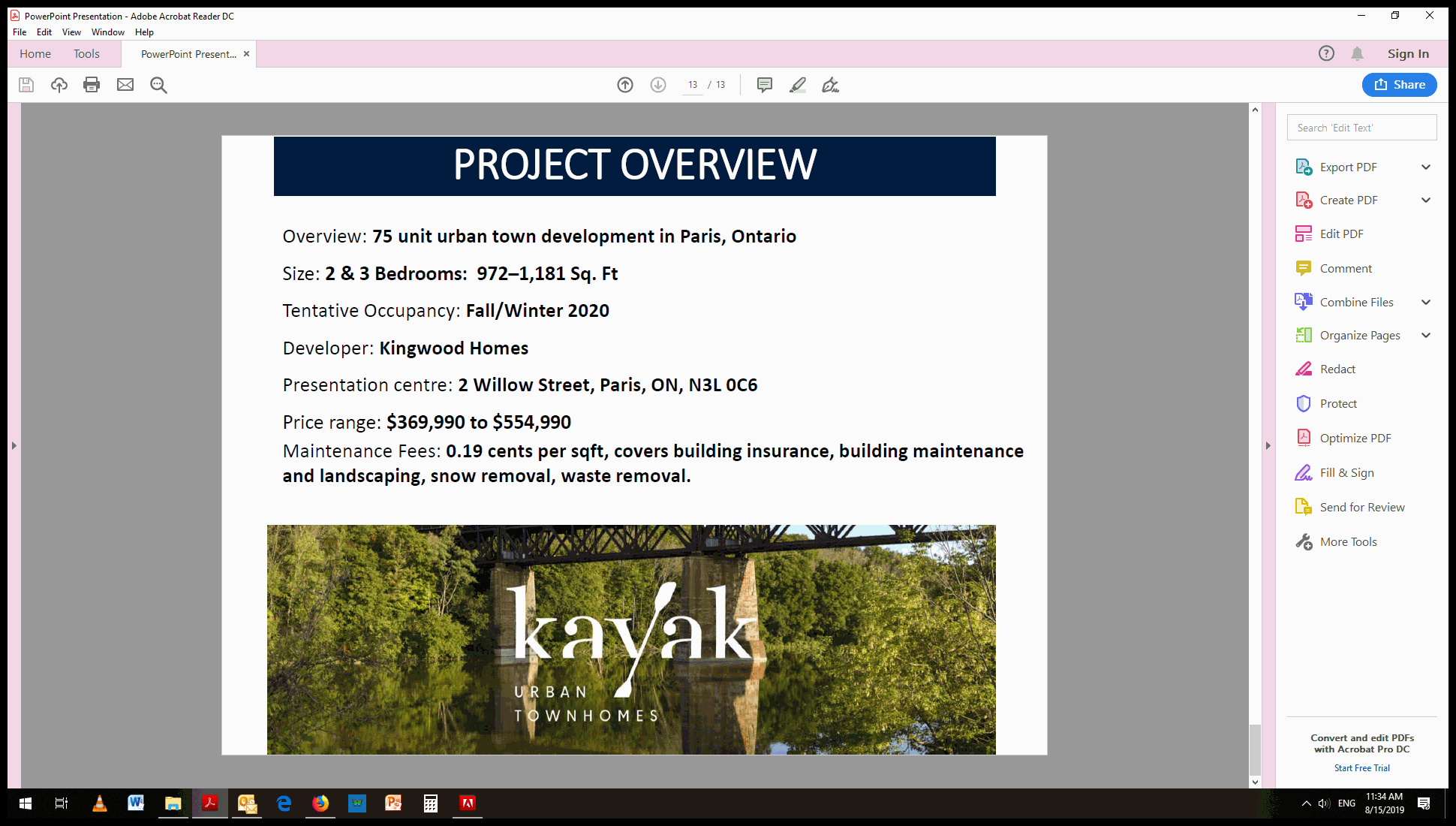Open the Find text magnifier icon
The width and height of the screenshot is (1456, 826).
tap(158, 85)
